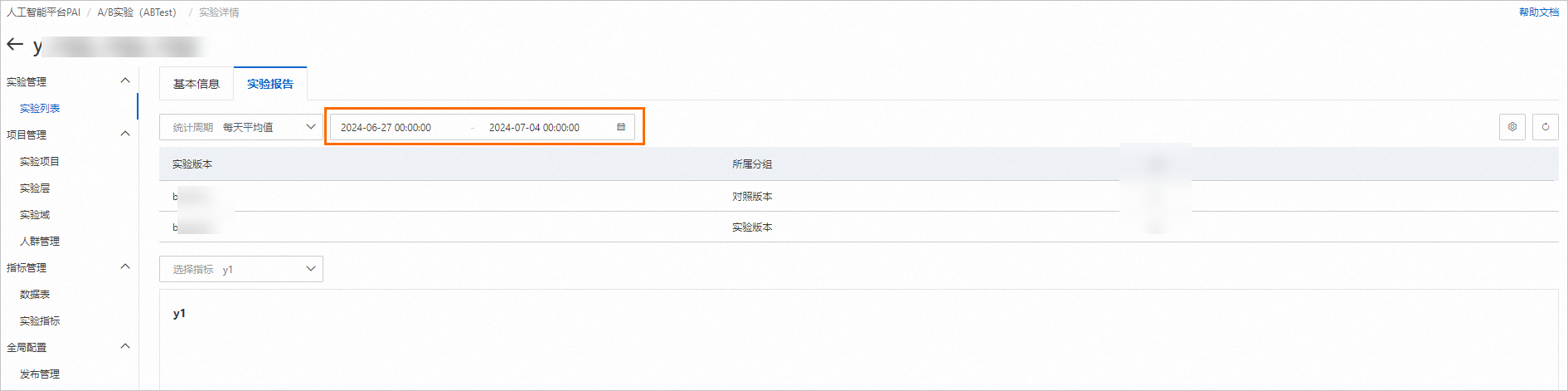
Task: Open the calendar icon in date range
Action: [621, 127]
